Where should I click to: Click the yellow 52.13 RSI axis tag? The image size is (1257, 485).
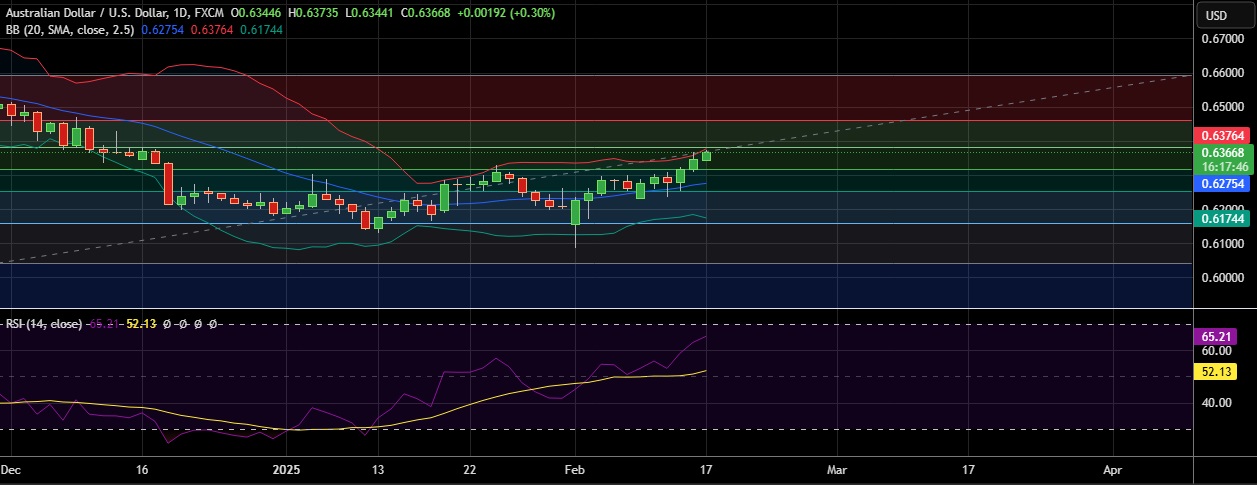(x=1216, y=371)
